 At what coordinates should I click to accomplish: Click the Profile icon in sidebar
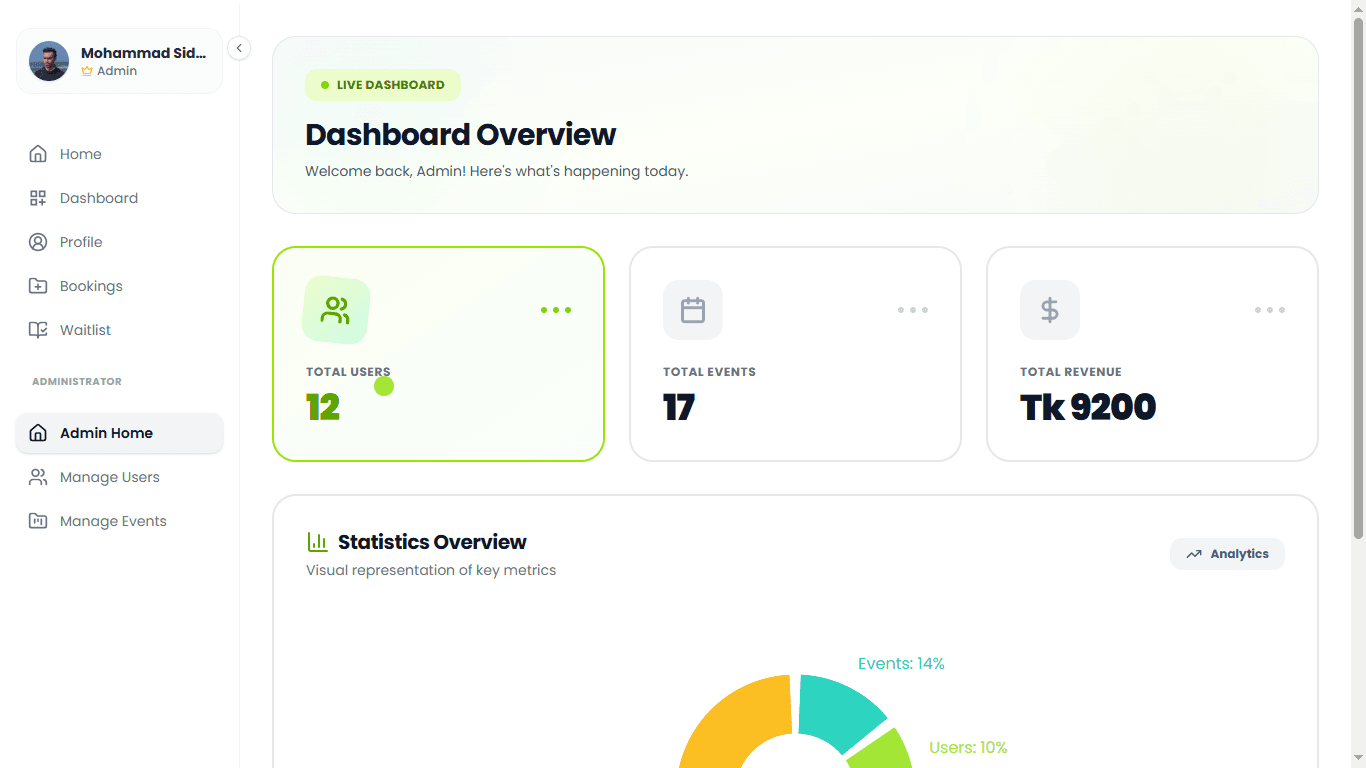(38, 242)
